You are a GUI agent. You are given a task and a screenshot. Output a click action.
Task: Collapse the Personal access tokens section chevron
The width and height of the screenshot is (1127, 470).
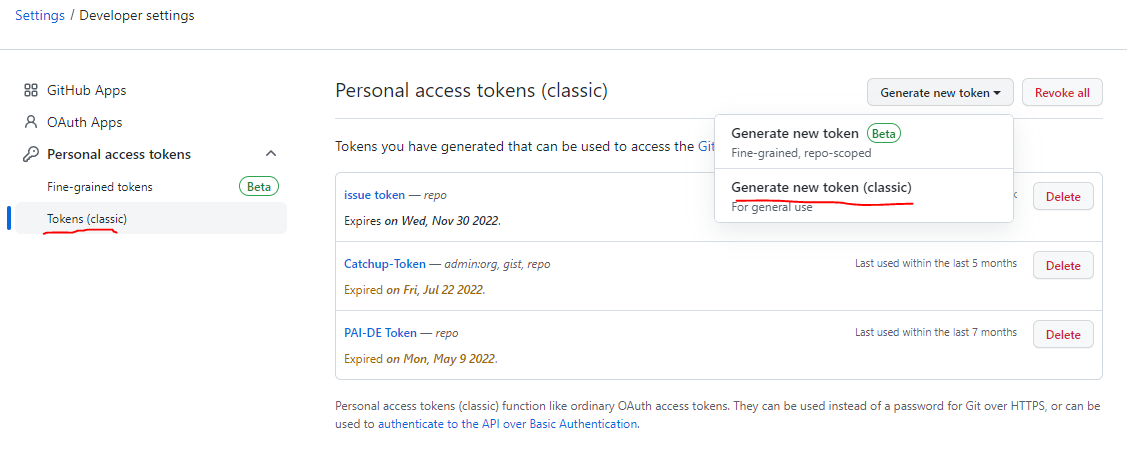pyautogui.click(x=270, y=154)
